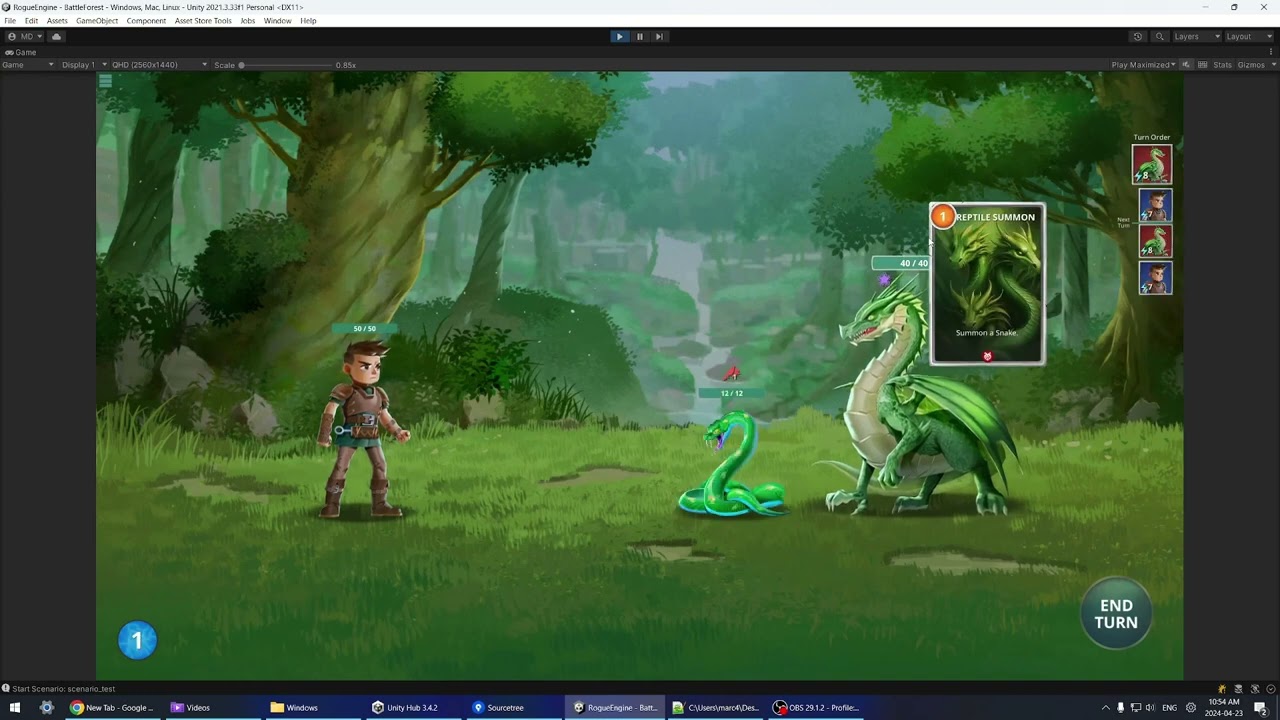The height and width of the screenshot is (720, 1280).
Task: Toggle the Stats overlay
Action: coord(1222,65)
